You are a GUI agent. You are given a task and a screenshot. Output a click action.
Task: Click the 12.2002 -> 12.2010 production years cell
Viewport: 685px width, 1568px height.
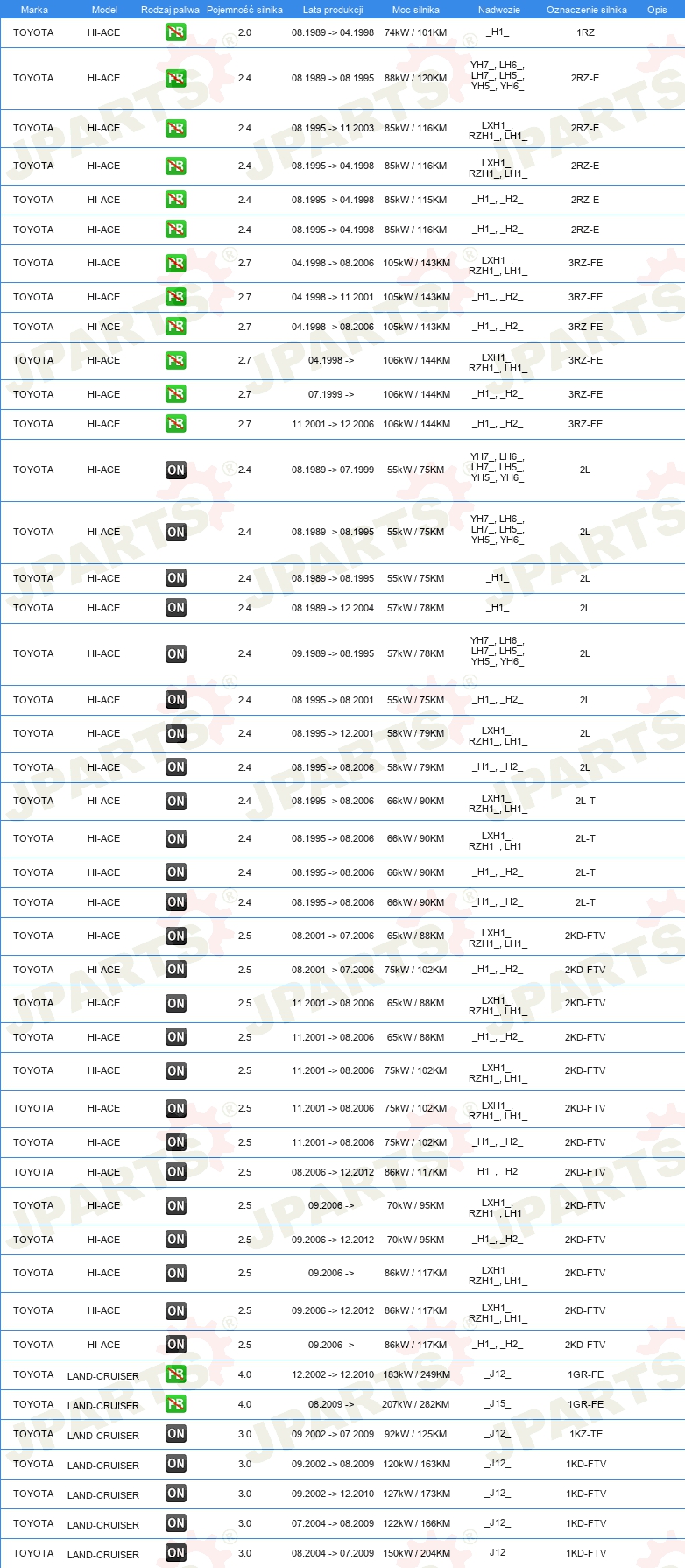pyautogui.click(x=333, y=1374)
